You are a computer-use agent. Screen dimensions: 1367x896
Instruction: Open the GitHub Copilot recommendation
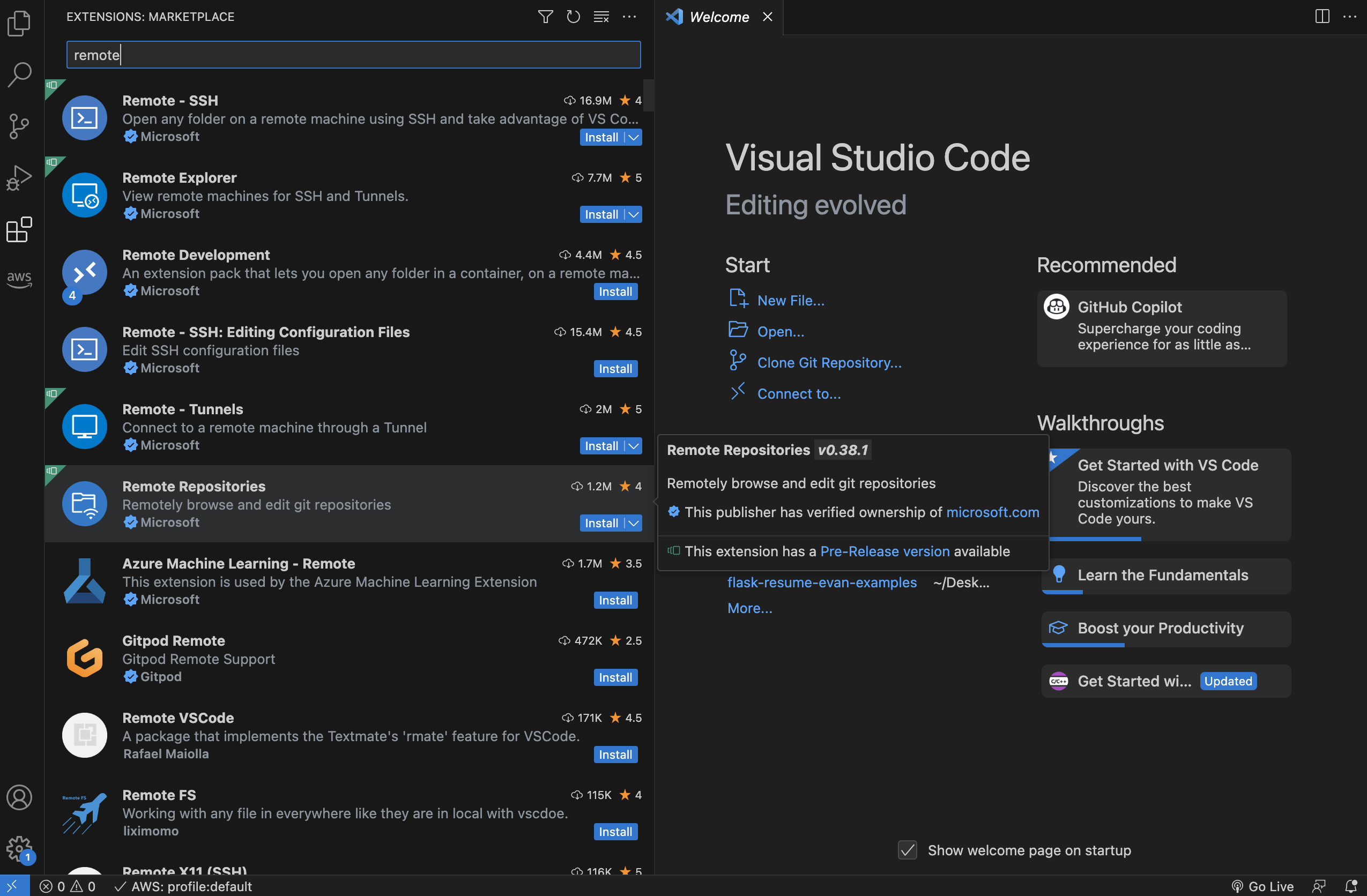pos(1162,329)
